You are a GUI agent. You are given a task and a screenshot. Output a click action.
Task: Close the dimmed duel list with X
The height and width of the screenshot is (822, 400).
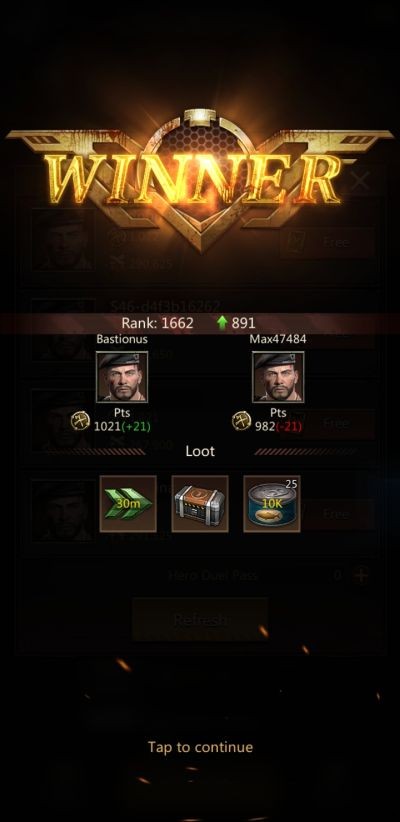click(360, 181)
